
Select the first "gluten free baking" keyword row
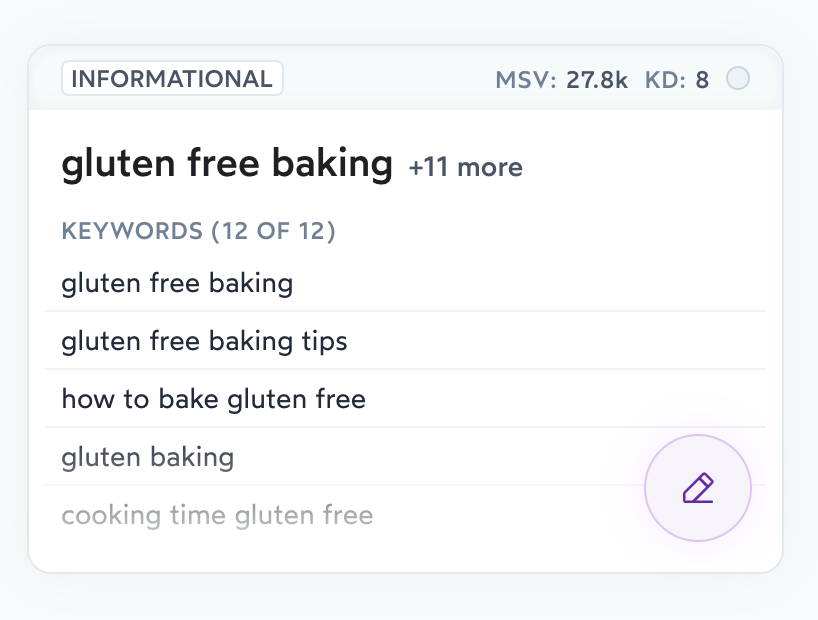click(x=177, y=283)
